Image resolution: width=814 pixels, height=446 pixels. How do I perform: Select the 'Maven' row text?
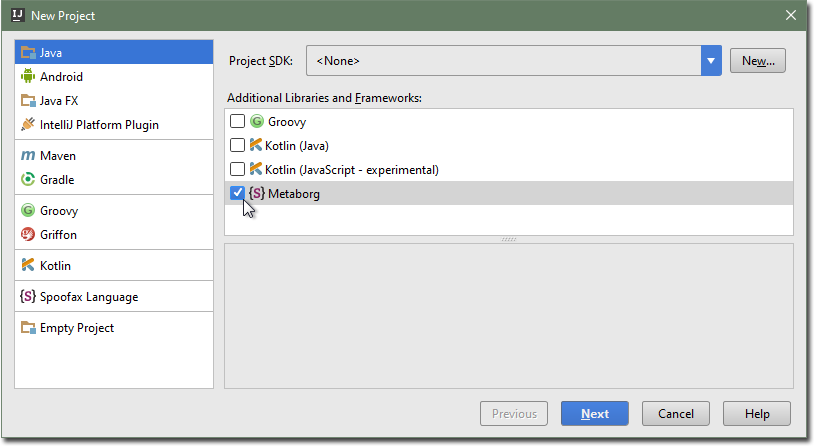(x=58, y=156)
